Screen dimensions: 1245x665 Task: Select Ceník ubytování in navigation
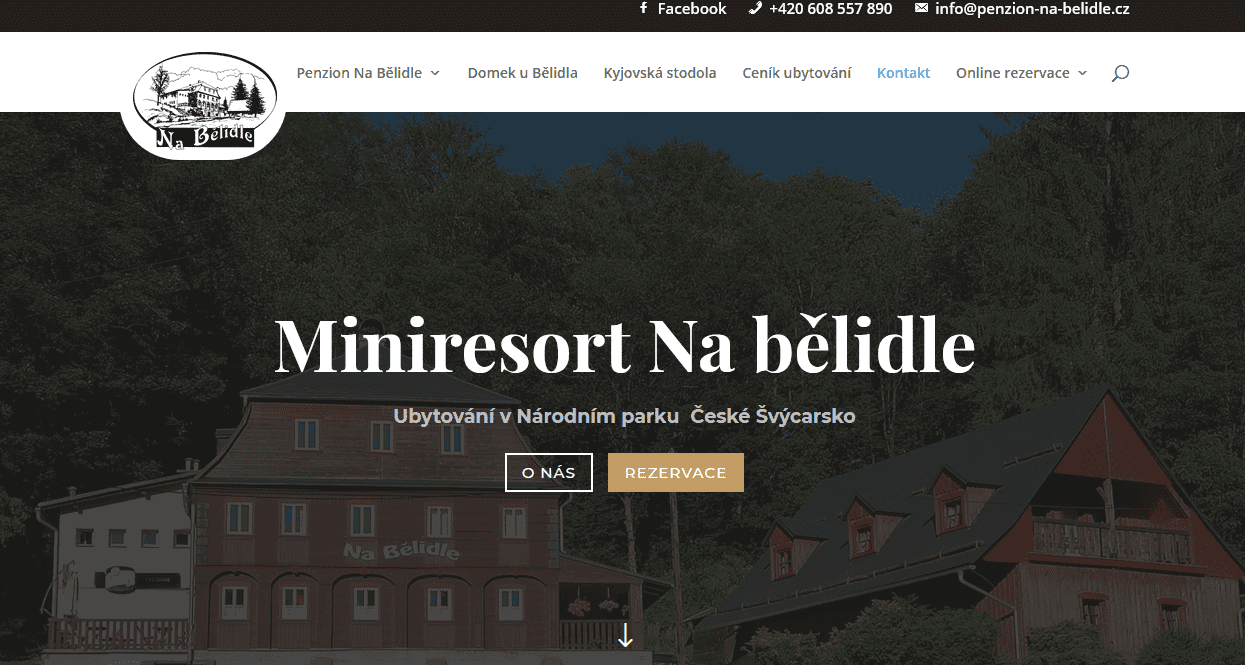click(797, 73)
